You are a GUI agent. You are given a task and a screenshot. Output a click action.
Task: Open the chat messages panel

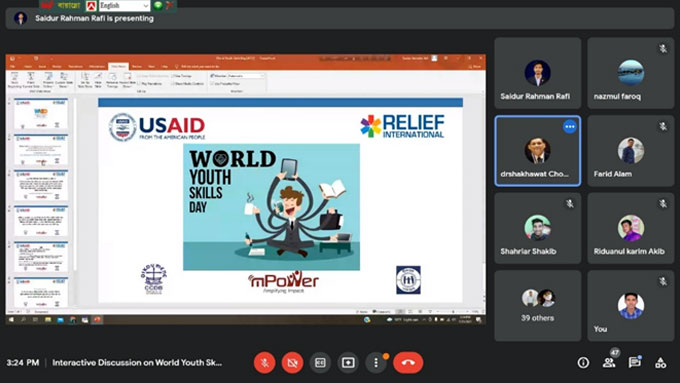point(635,363)
